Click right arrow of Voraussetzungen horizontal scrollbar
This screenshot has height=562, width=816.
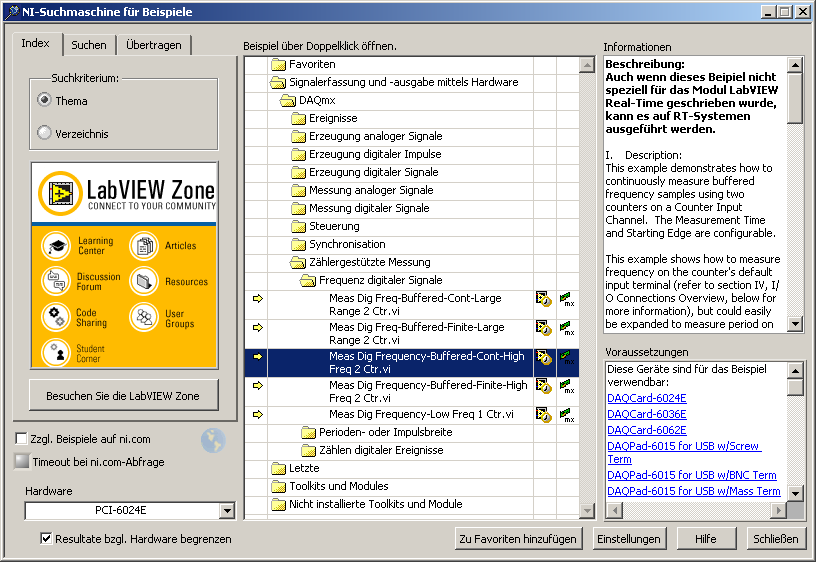click(779, 510)
